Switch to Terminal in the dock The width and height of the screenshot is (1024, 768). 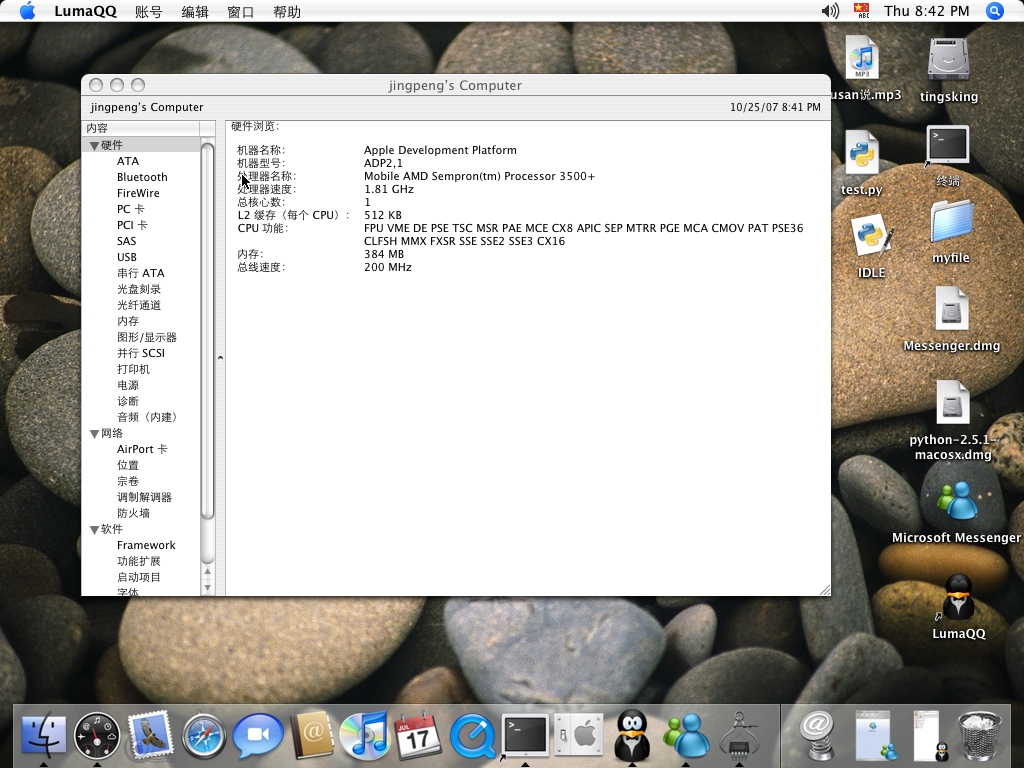coord(525,735)
